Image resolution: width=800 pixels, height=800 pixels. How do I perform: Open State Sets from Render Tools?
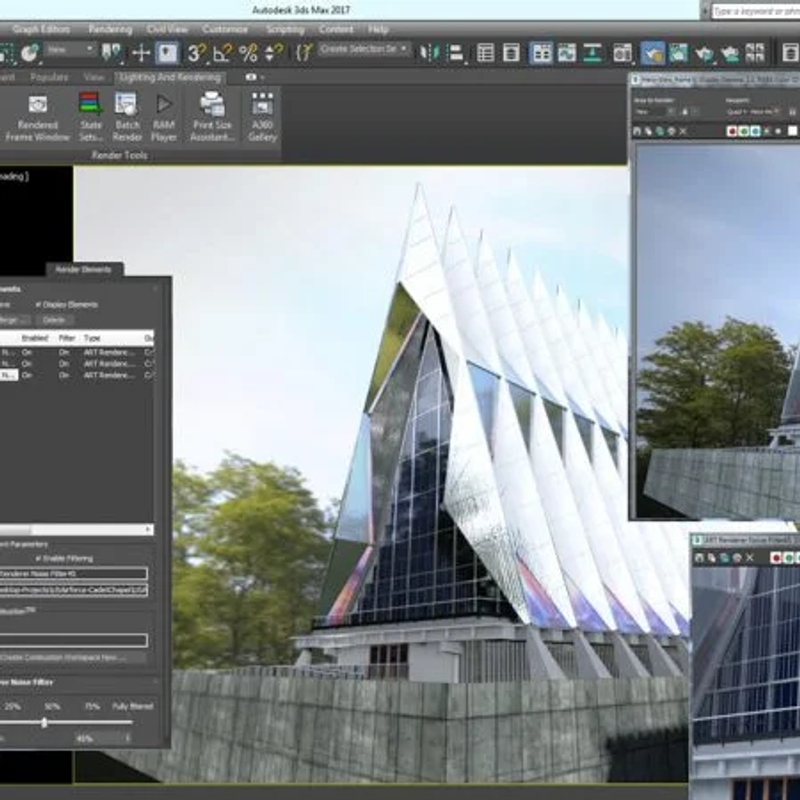[x=90, y=117]
